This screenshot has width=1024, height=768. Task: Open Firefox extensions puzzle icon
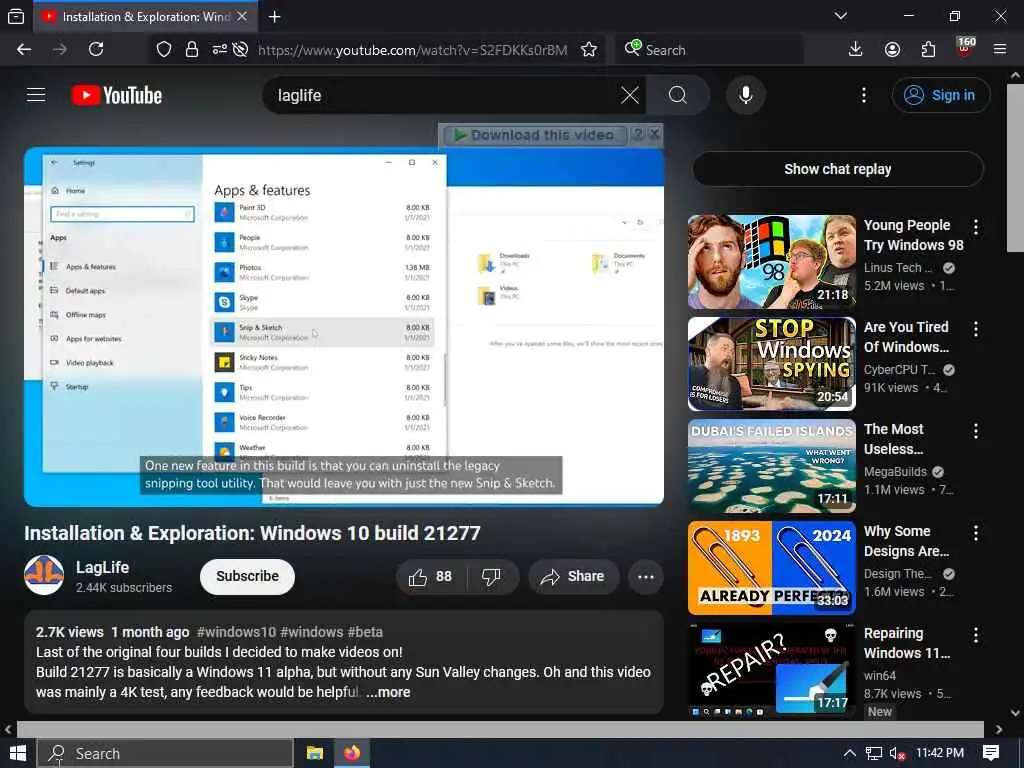pyautogui.click(x=928, y=50)
